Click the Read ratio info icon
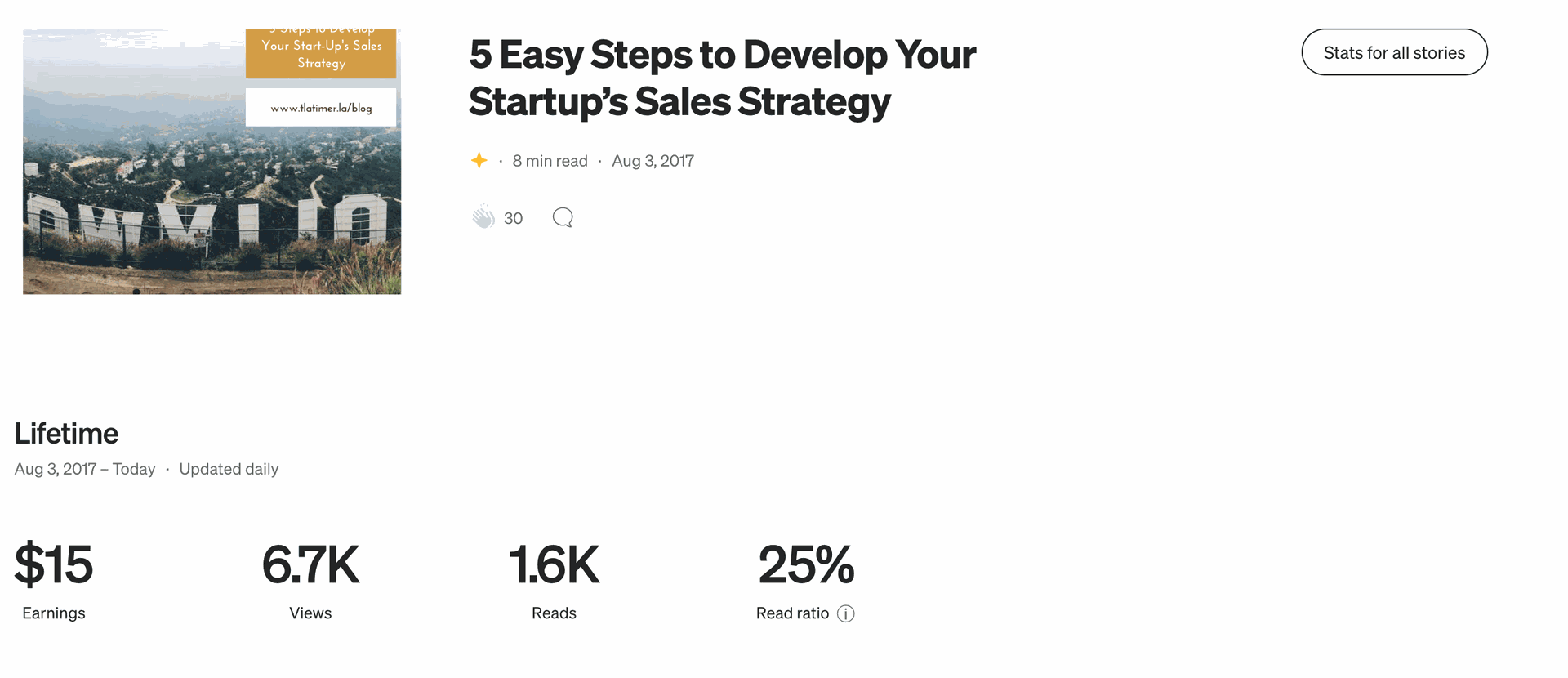 click(x=846, y=613)
